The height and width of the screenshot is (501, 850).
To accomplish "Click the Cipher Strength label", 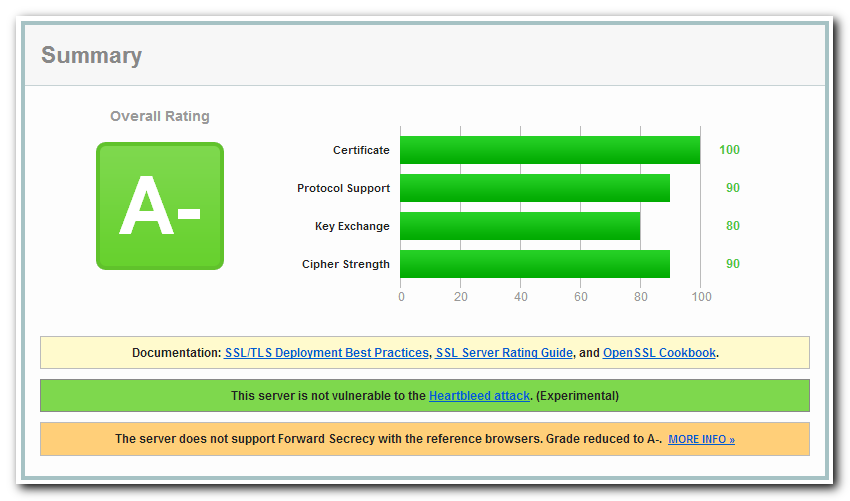I will pos(346,264).
